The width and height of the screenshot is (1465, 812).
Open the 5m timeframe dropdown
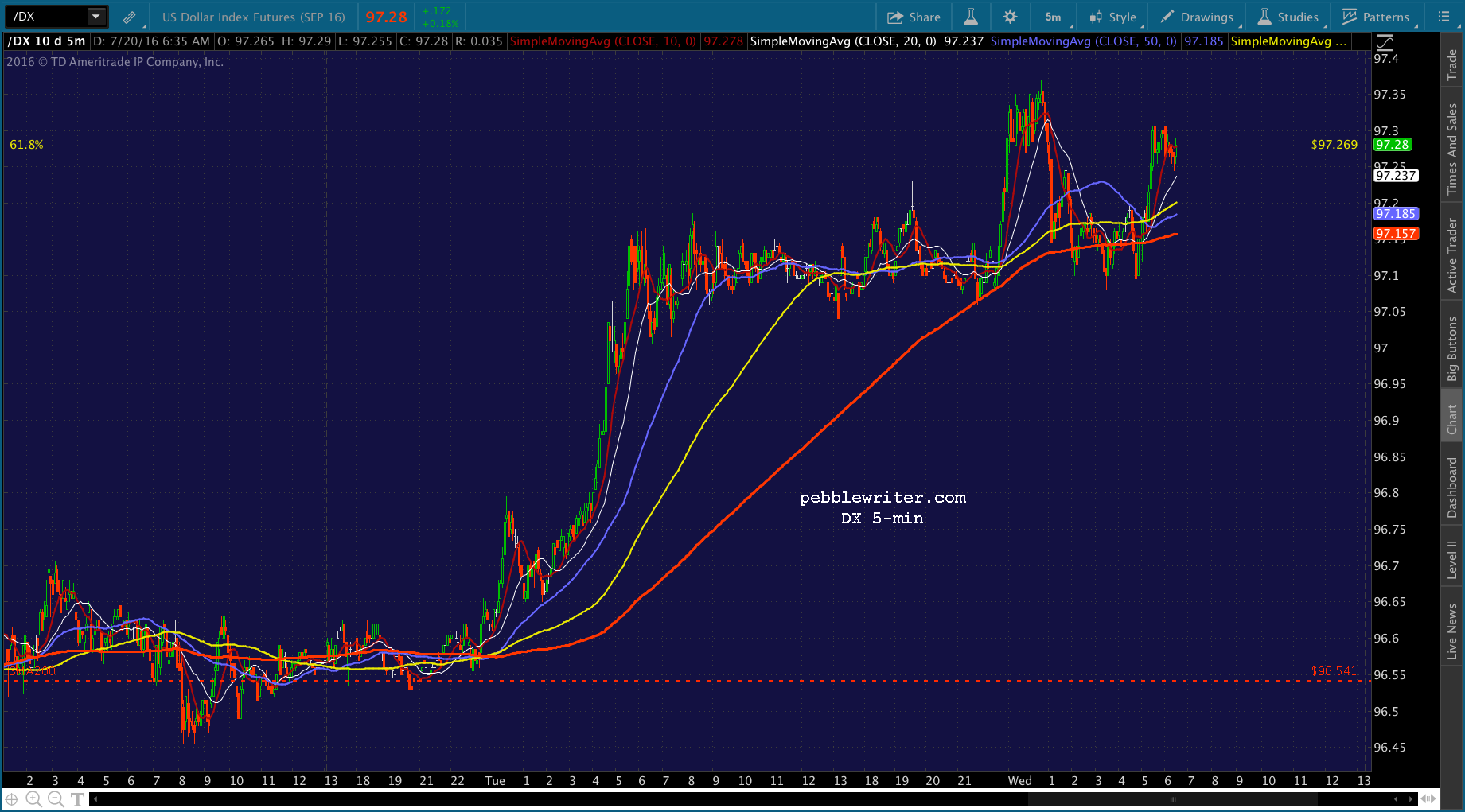(1054, 17)
